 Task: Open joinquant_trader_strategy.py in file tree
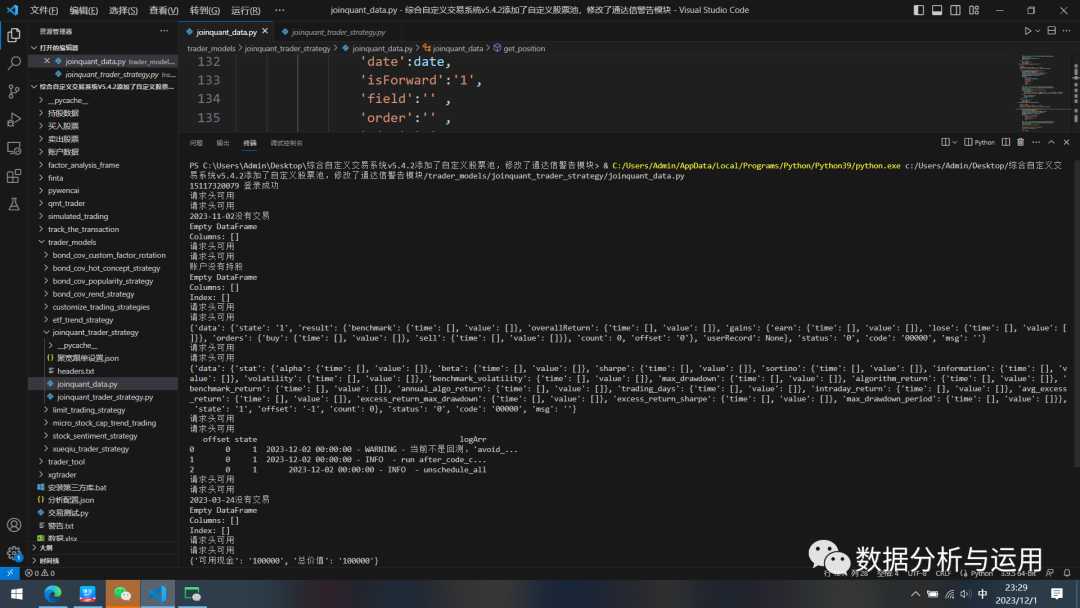[105, 397]
